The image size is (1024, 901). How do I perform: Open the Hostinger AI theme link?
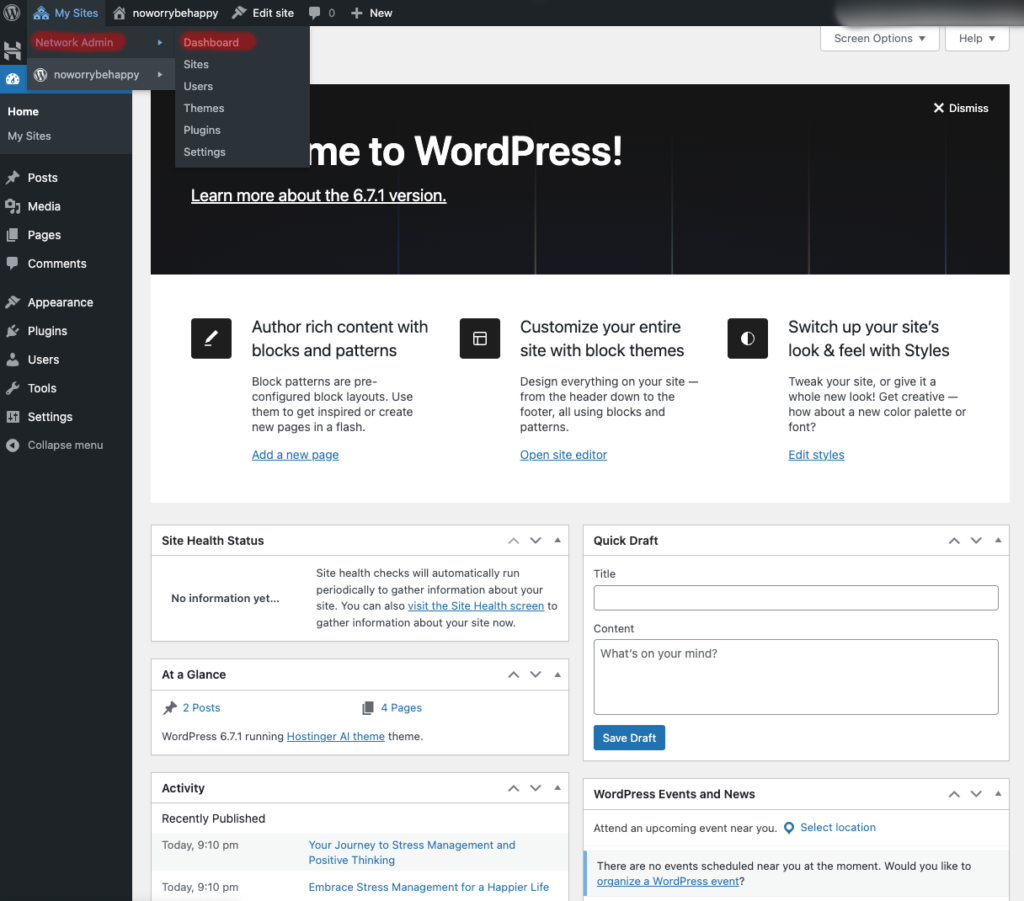[x=336, y=736]
